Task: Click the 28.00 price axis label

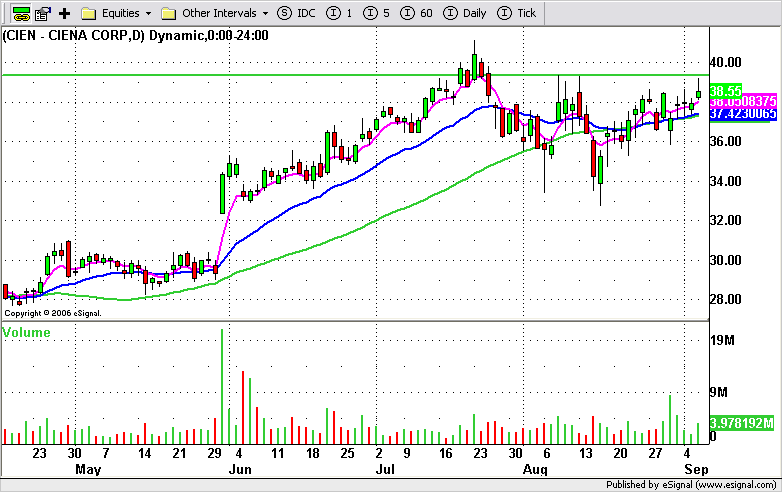Action: tap(725, 300)
